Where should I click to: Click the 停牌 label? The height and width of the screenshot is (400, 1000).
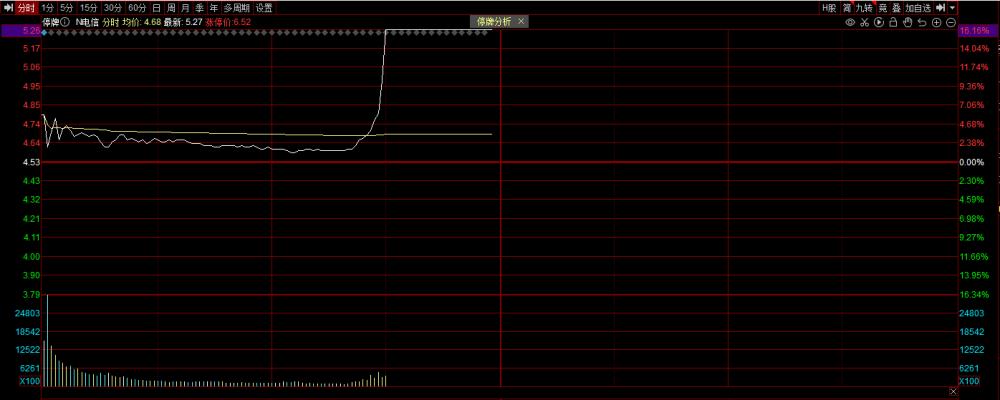[51, 22]
